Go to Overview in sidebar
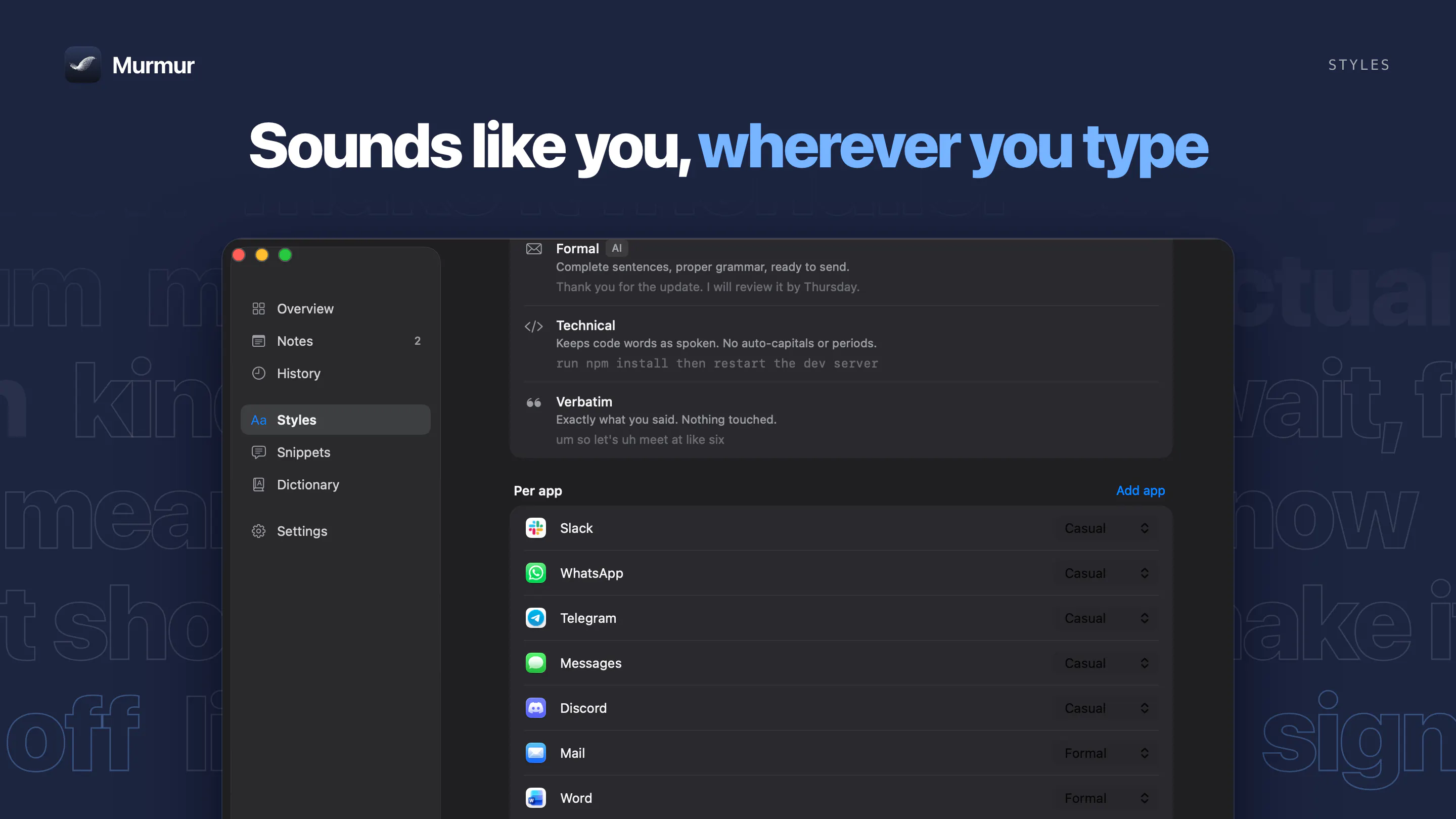 pyautogui.click(x=335, y=308)
